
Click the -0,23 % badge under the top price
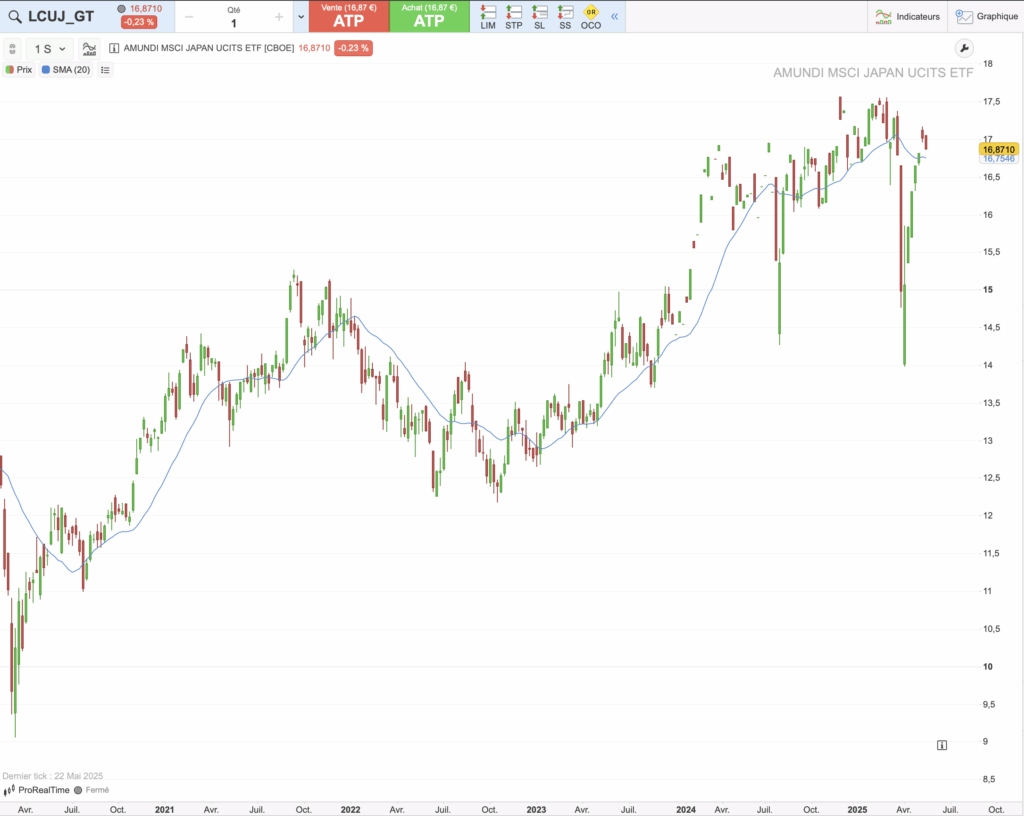click(x=139, y=22)
